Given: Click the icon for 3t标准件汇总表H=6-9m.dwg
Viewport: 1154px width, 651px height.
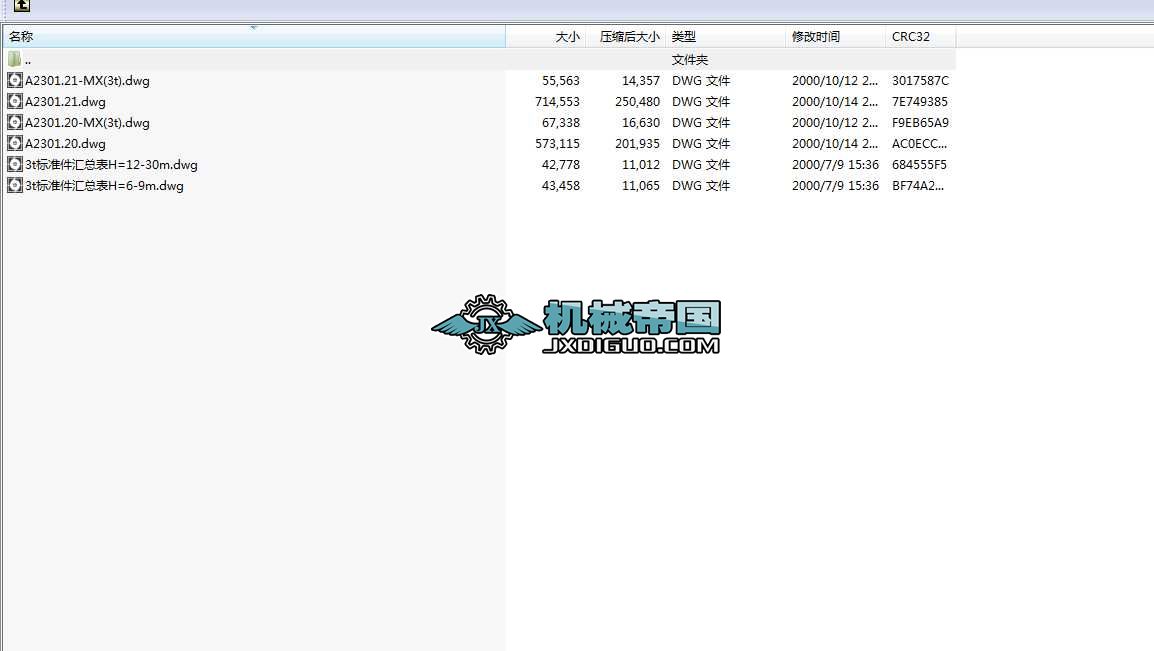Looking at the screenshot, I should click(x=14, y=185).
